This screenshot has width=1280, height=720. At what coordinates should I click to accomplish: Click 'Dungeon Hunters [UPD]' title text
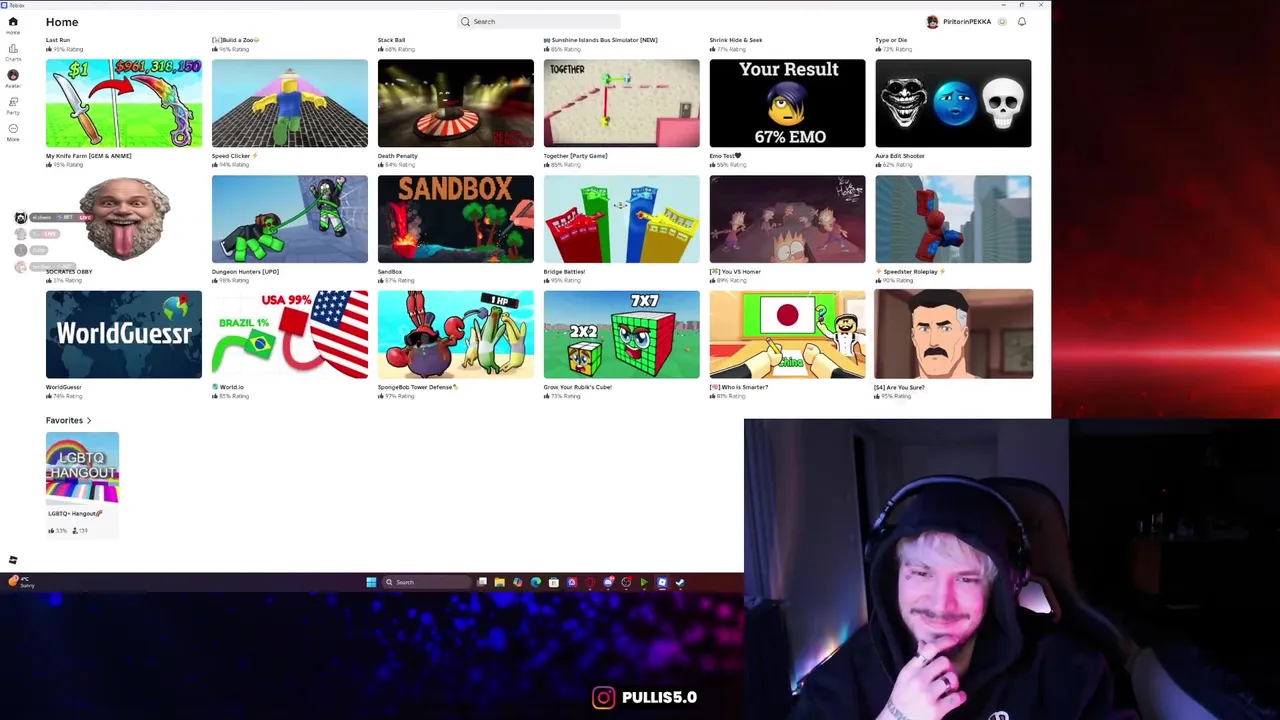(245, 272)
